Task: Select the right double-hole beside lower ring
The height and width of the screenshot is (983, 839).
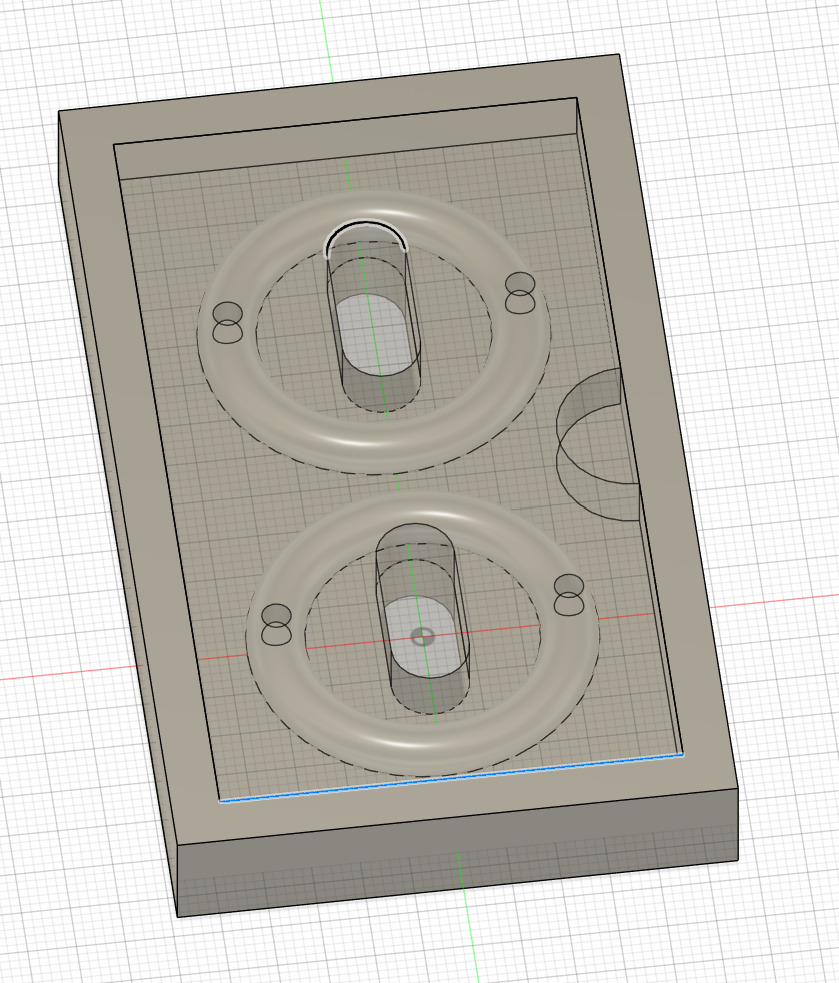Action: (569, 595)
